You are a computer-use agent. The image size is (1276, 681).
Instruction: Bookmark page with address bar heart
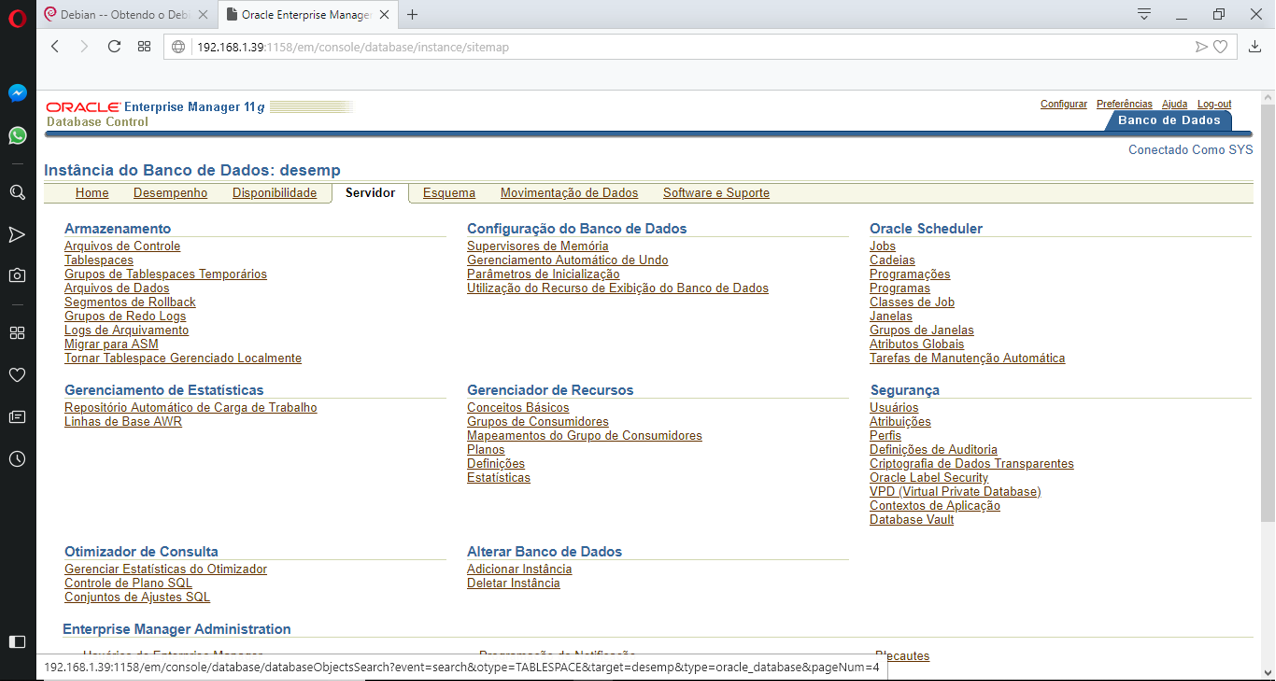(1221, 47)
